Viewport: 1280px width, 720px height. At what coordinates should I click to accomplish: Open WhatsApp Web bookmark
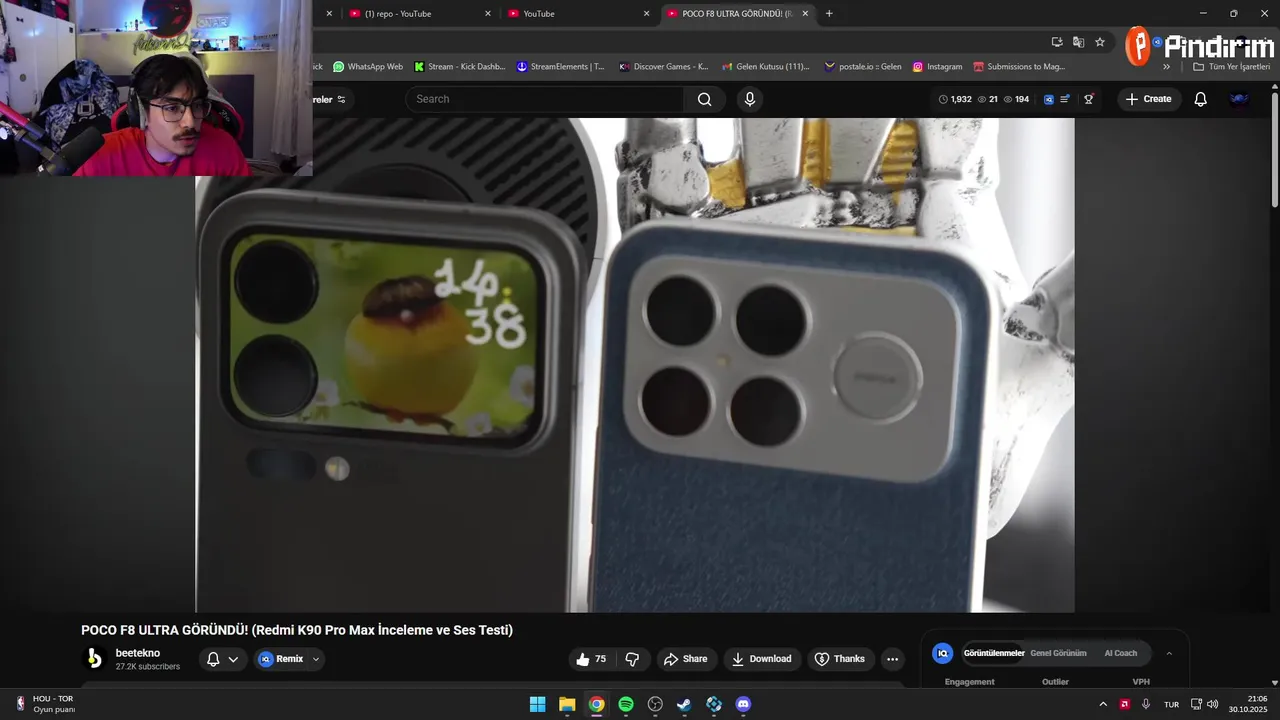[368, 67]
